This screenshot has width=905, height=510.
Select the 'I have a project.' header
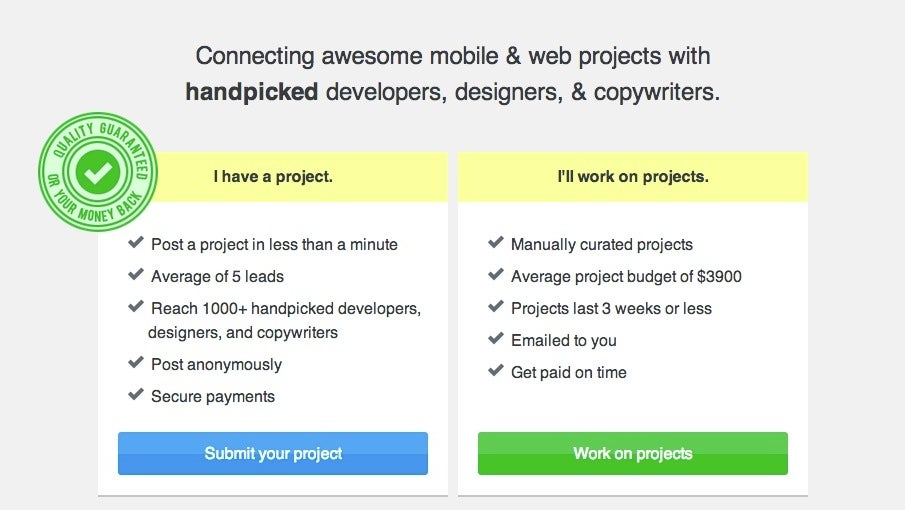[x=273, y=177]
